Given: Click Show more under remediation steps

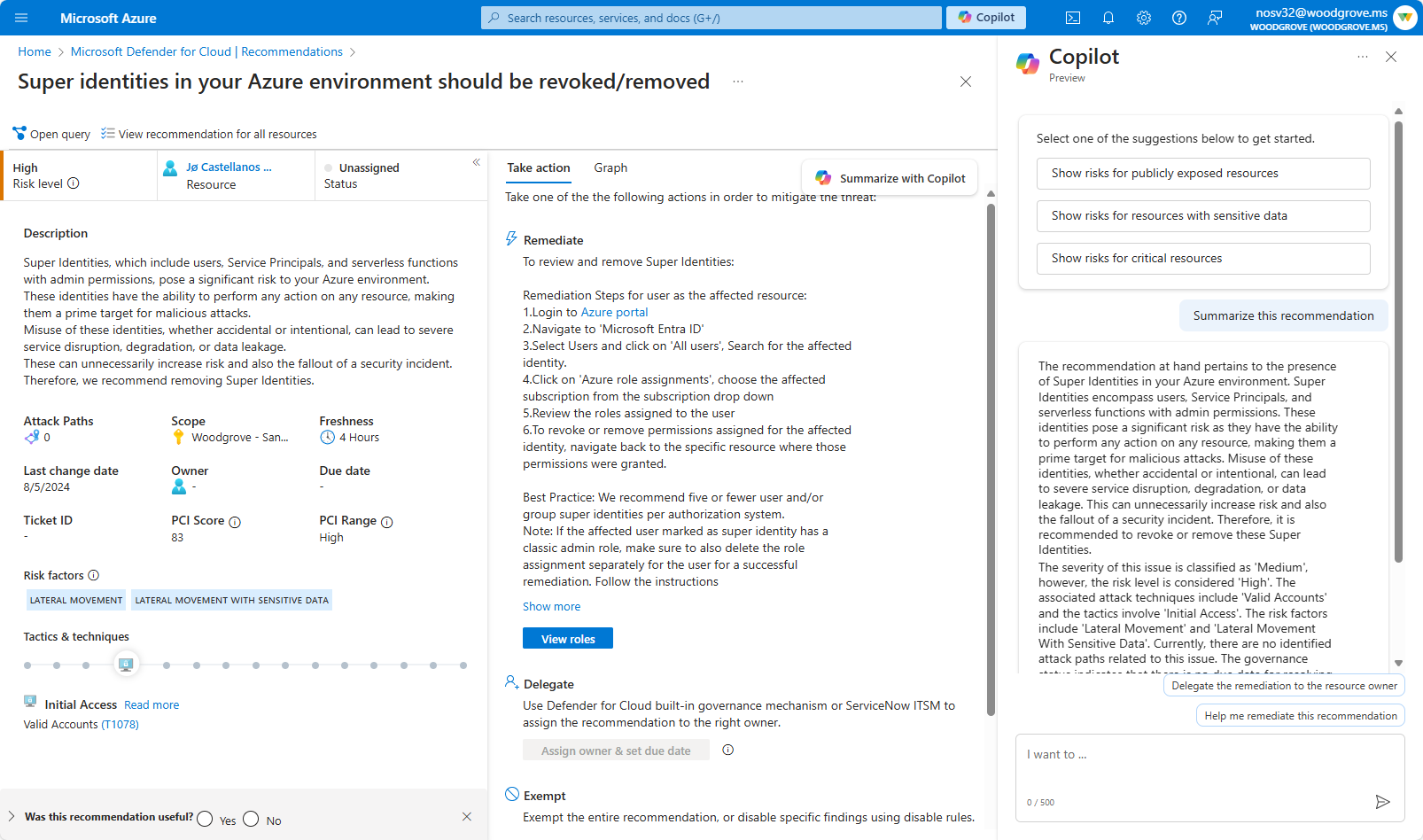Looking at the screenshot, I should [x=551, y=606].
